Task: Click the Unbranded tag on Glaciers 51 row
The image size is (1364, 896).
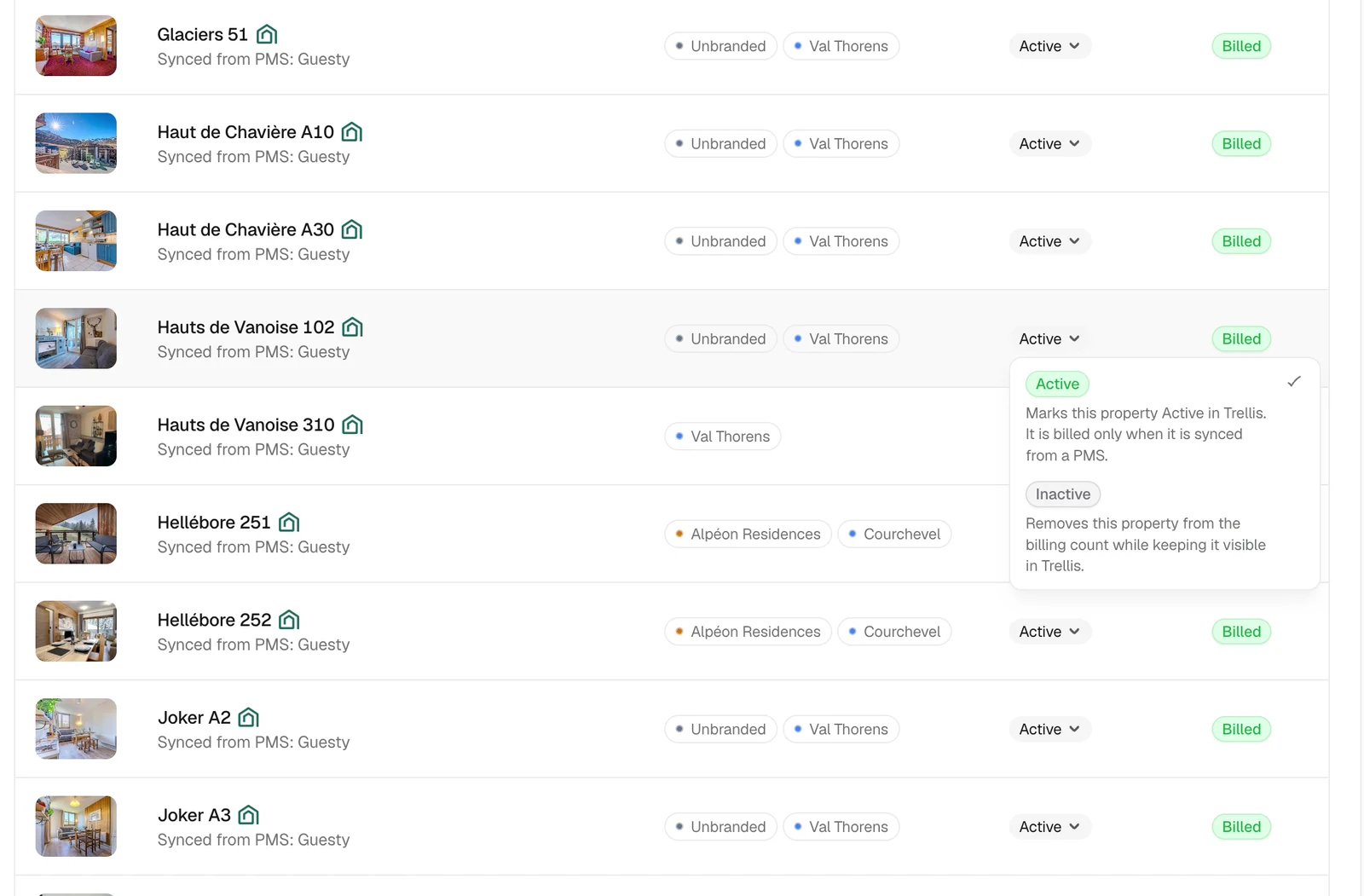Action: pos(720,46)
